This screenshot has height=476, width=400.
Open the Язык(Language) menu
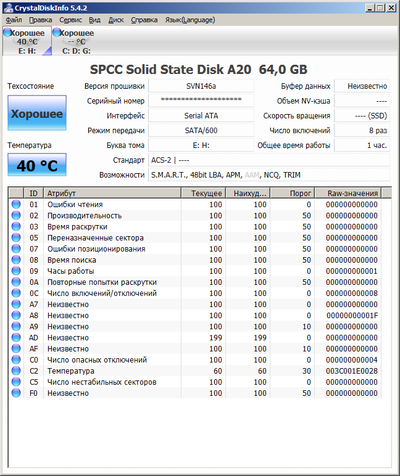[x=190, y=20]
